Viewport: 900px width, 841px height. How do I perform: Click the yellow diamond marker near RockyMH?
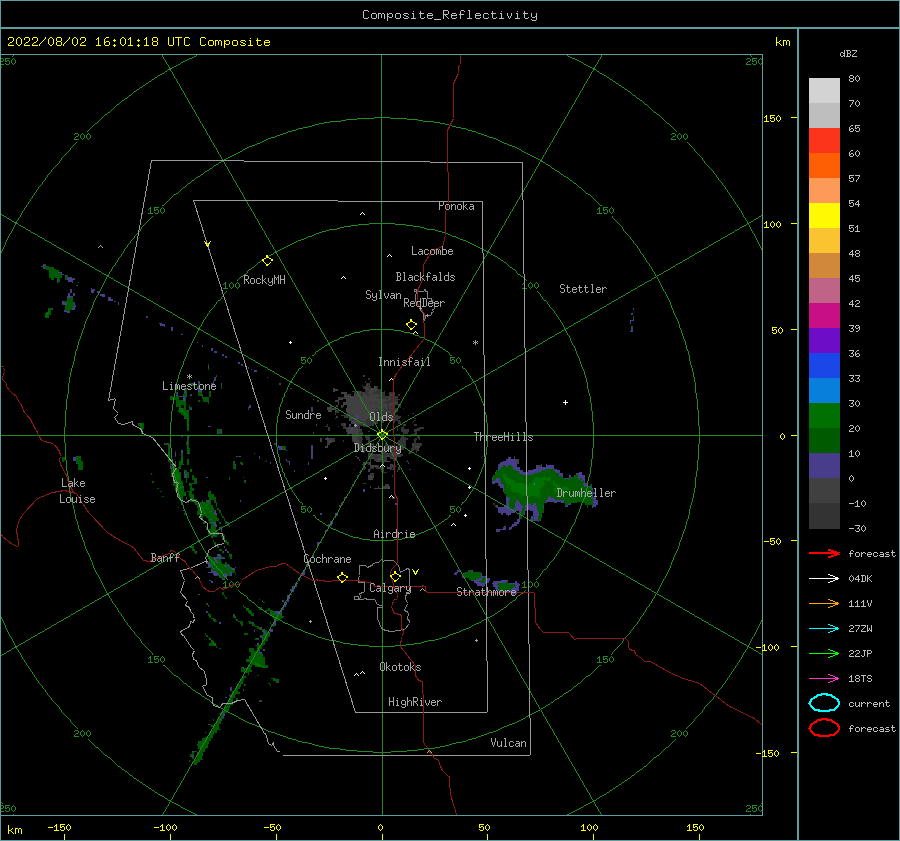[x=267, y=261]
